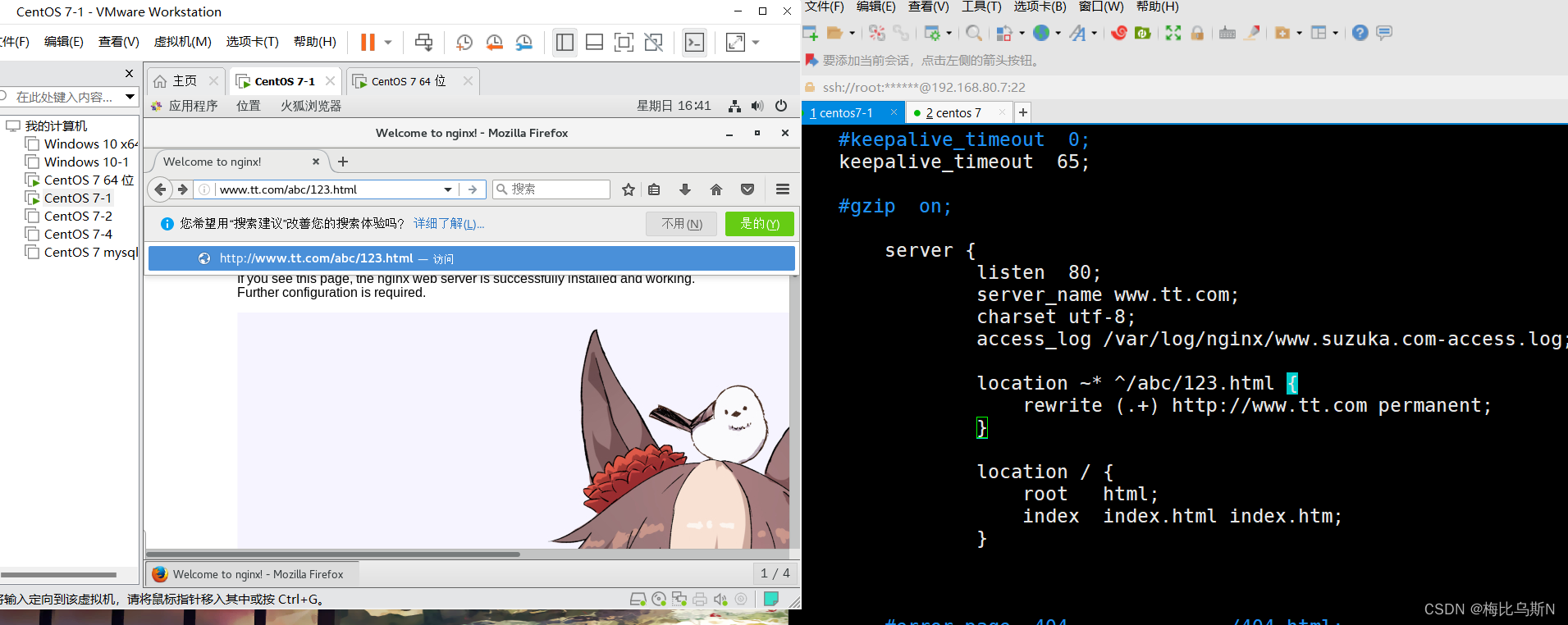The image size is (1568, 625).
Task: Send Ctrl+Alt+Del to the VM
Action: click(423, 42)
